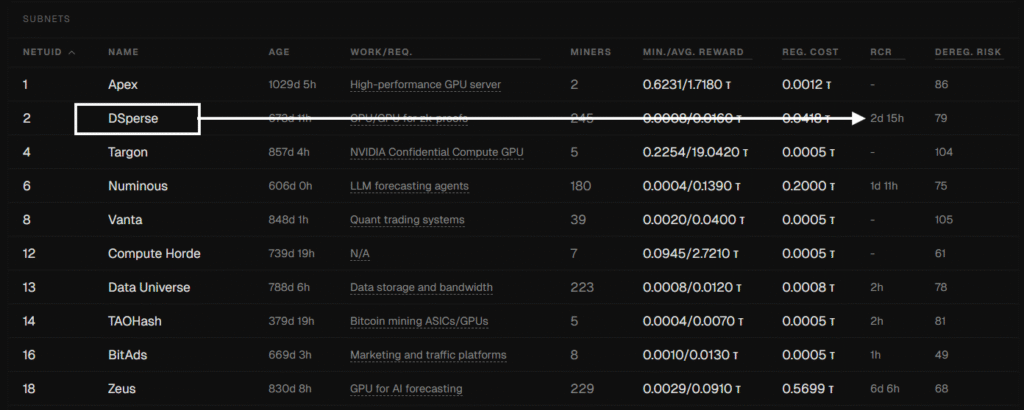Image resolution: width=1024 pixels, height=410 pixels.
Task: Select the RCR column header
Action: click(x=881, y=52)
